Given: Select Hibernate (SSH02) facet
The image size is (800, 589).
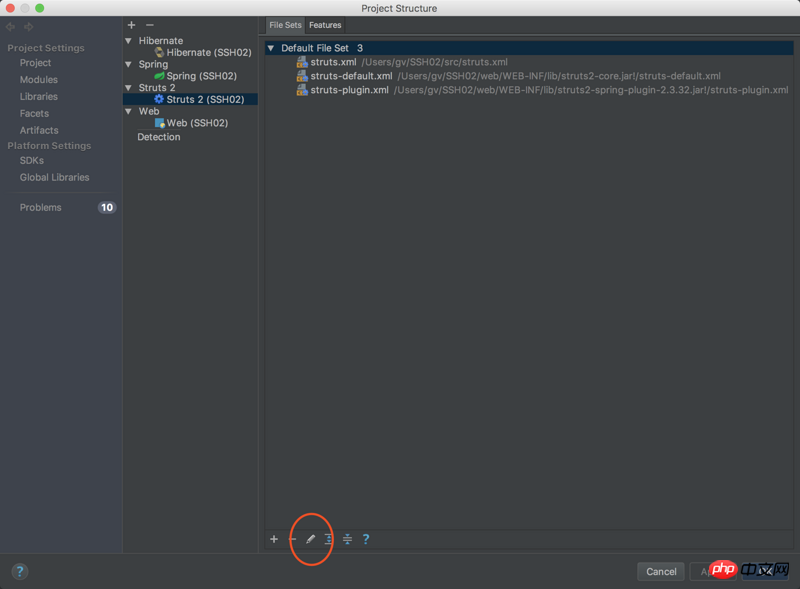Looking at the screenshot, I should (209, 52).
